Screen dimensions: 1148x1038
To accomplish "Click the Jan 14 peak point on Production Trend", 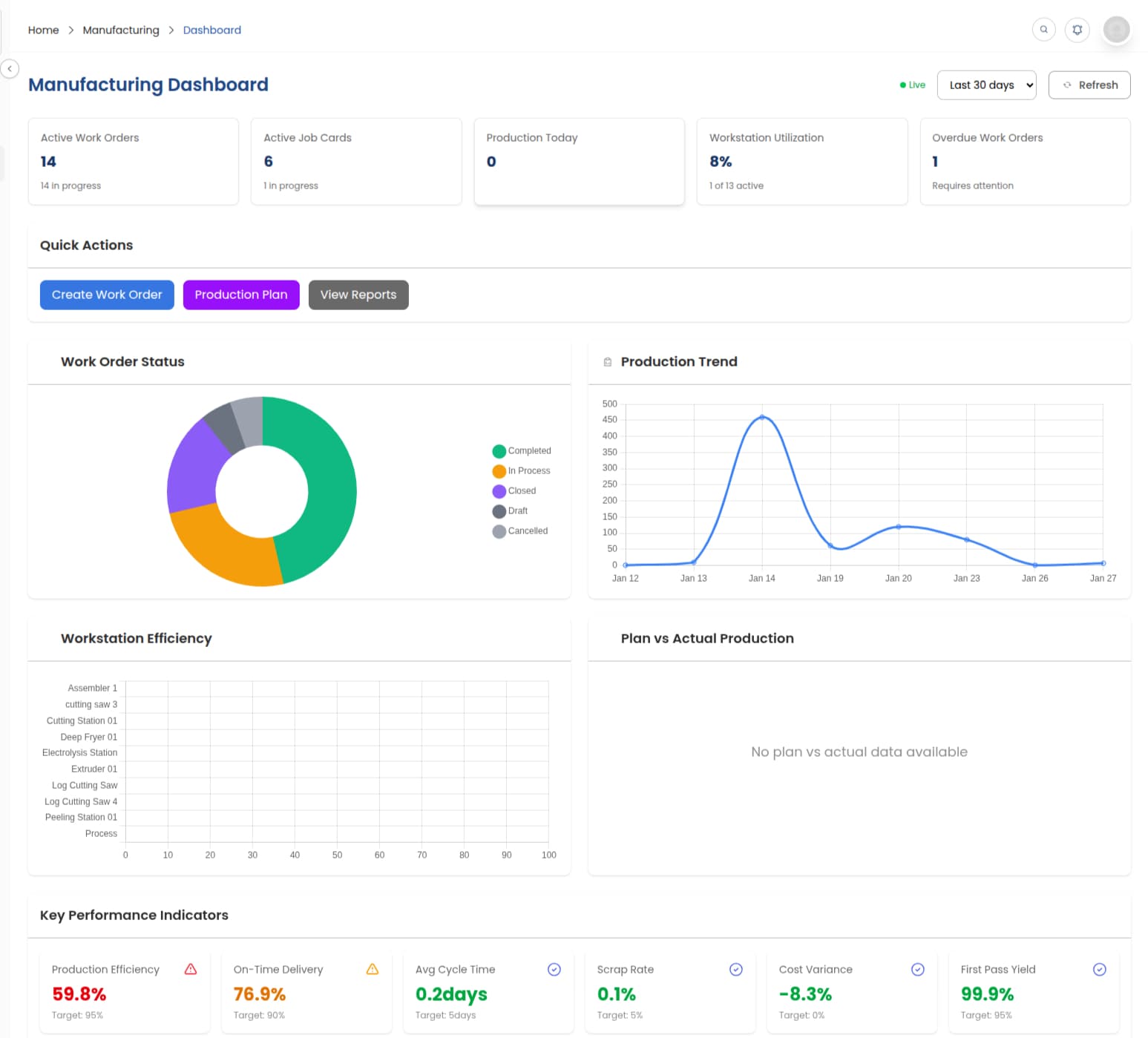I will (x=762, y=417).
